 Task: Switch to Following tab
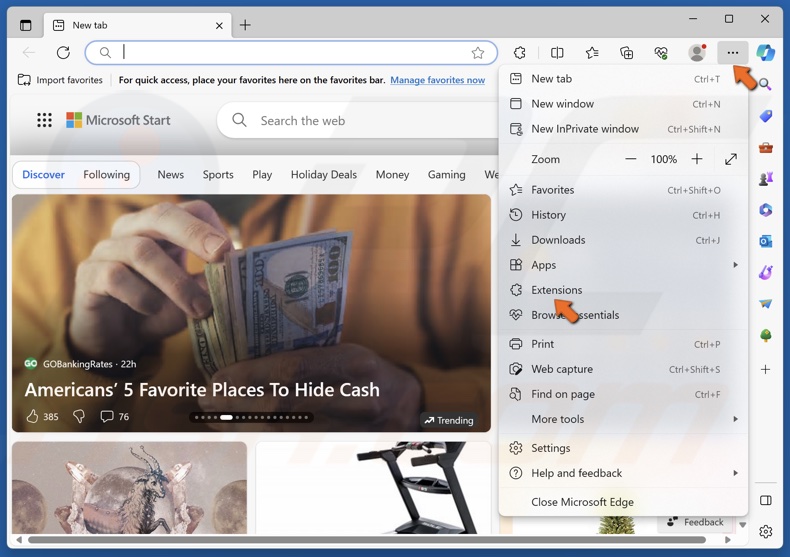coord(106,175)
